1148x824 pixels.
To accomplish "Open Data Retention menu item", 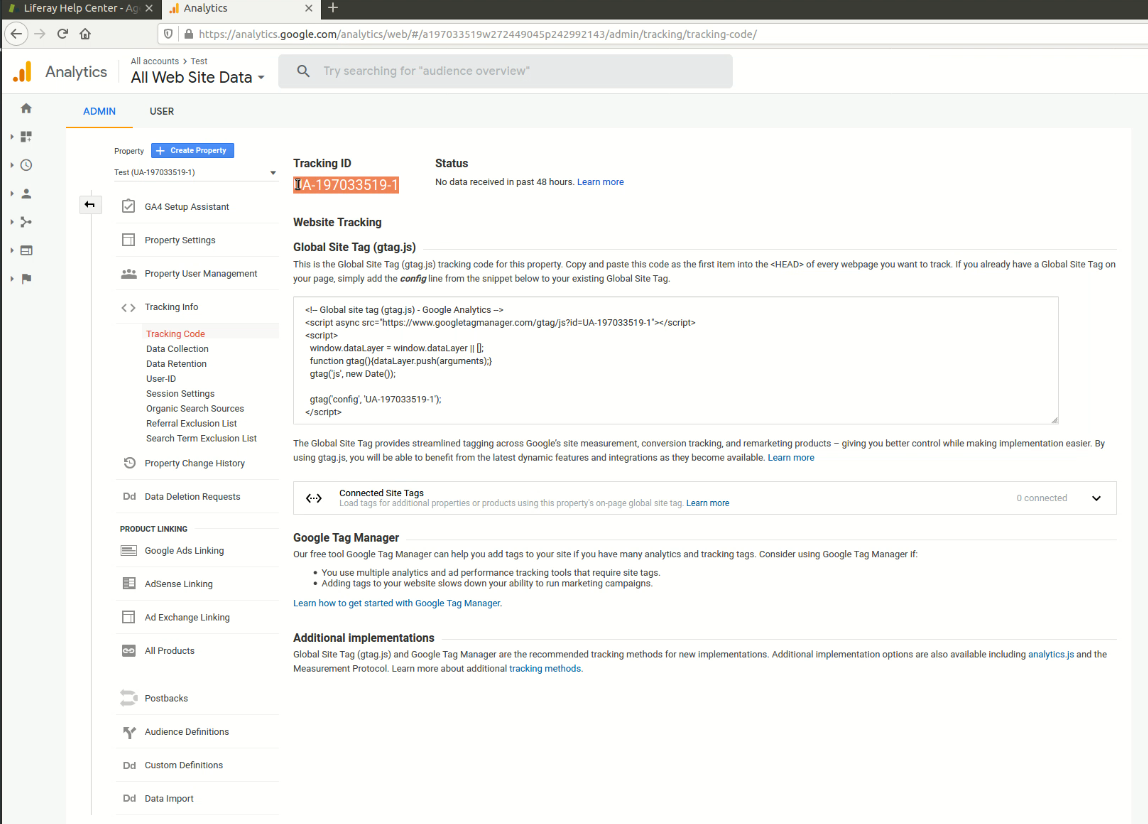I will [x=176, y=364].
